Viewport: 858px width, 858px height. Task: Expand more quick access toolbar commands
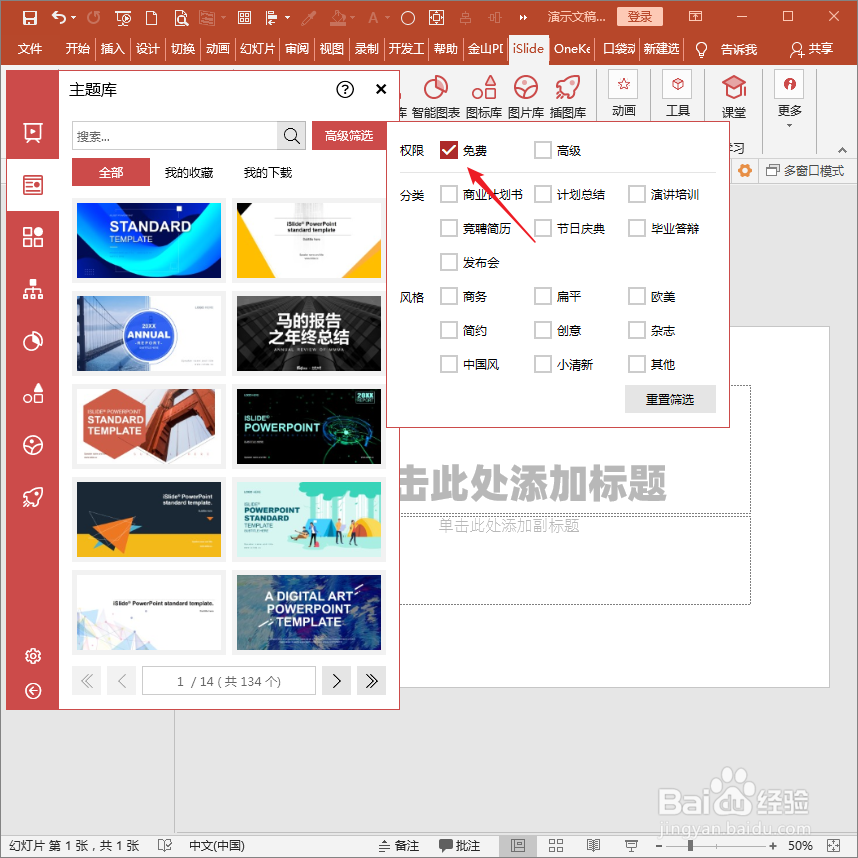(x=523, y=18)
